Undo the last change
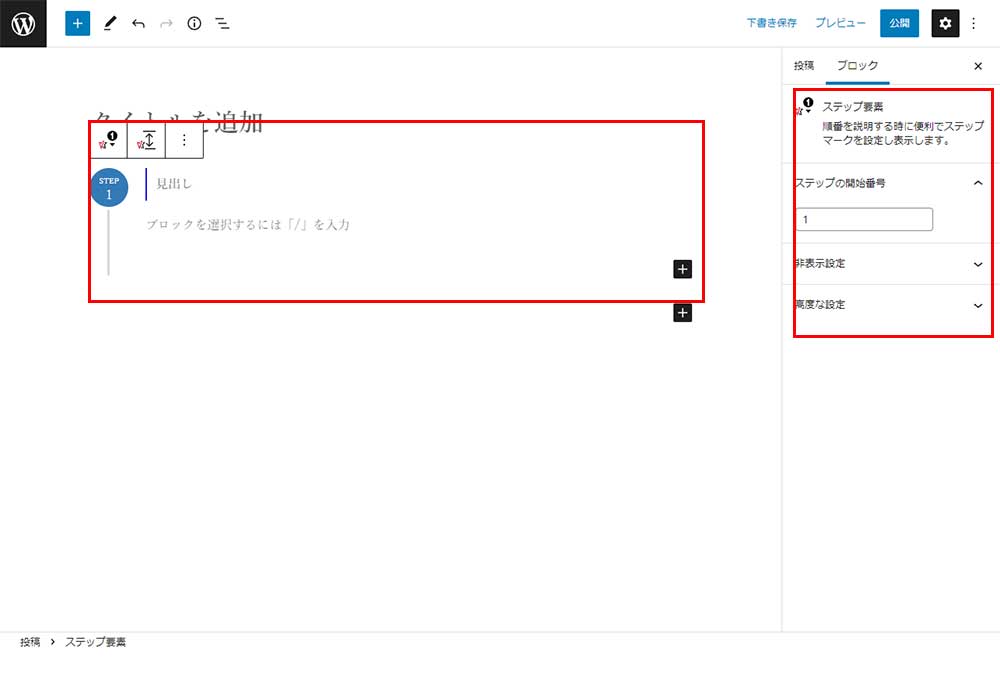Image resolution: width=1000 pixels, height=676 pixels. pyautogui.click(x=138, y=23)
